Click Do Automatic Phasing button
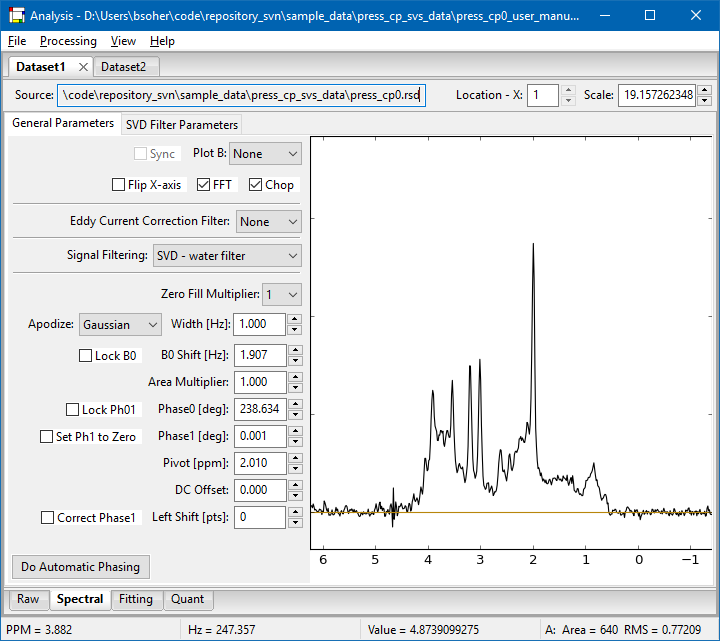The image size is (720, 641). point(80,567)
